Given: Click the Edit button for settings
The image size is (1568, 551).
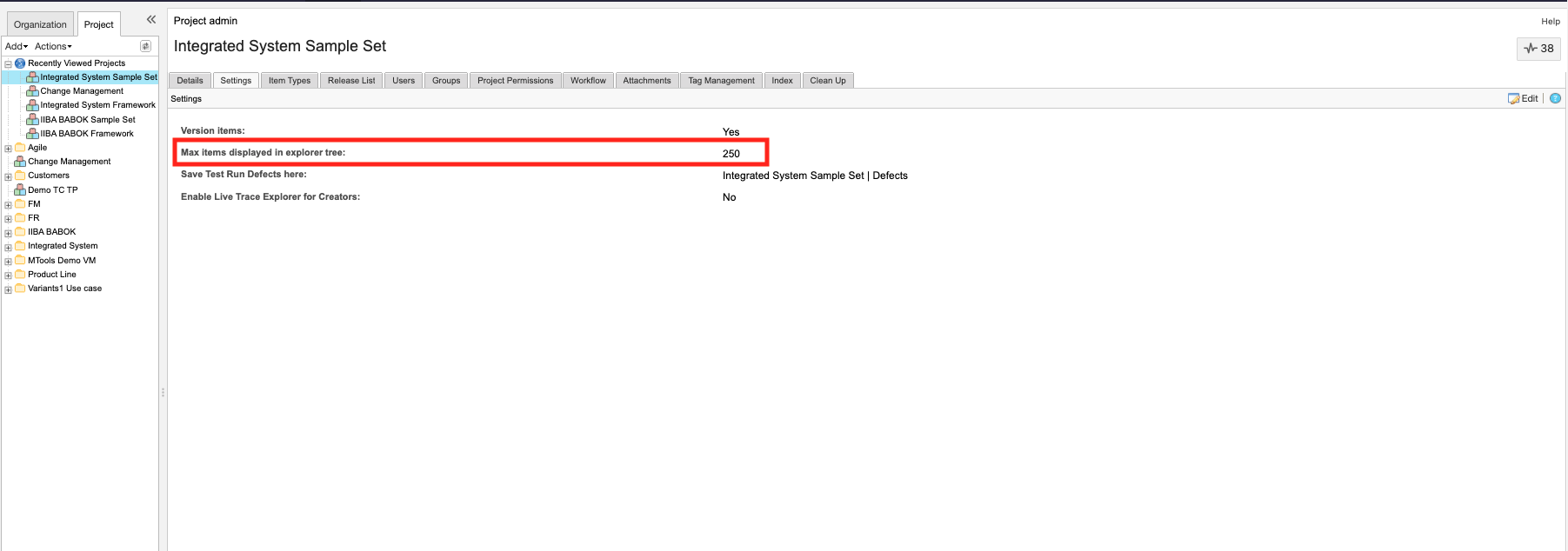Looking at the screenshot, I should click(x=1523, y=98).
